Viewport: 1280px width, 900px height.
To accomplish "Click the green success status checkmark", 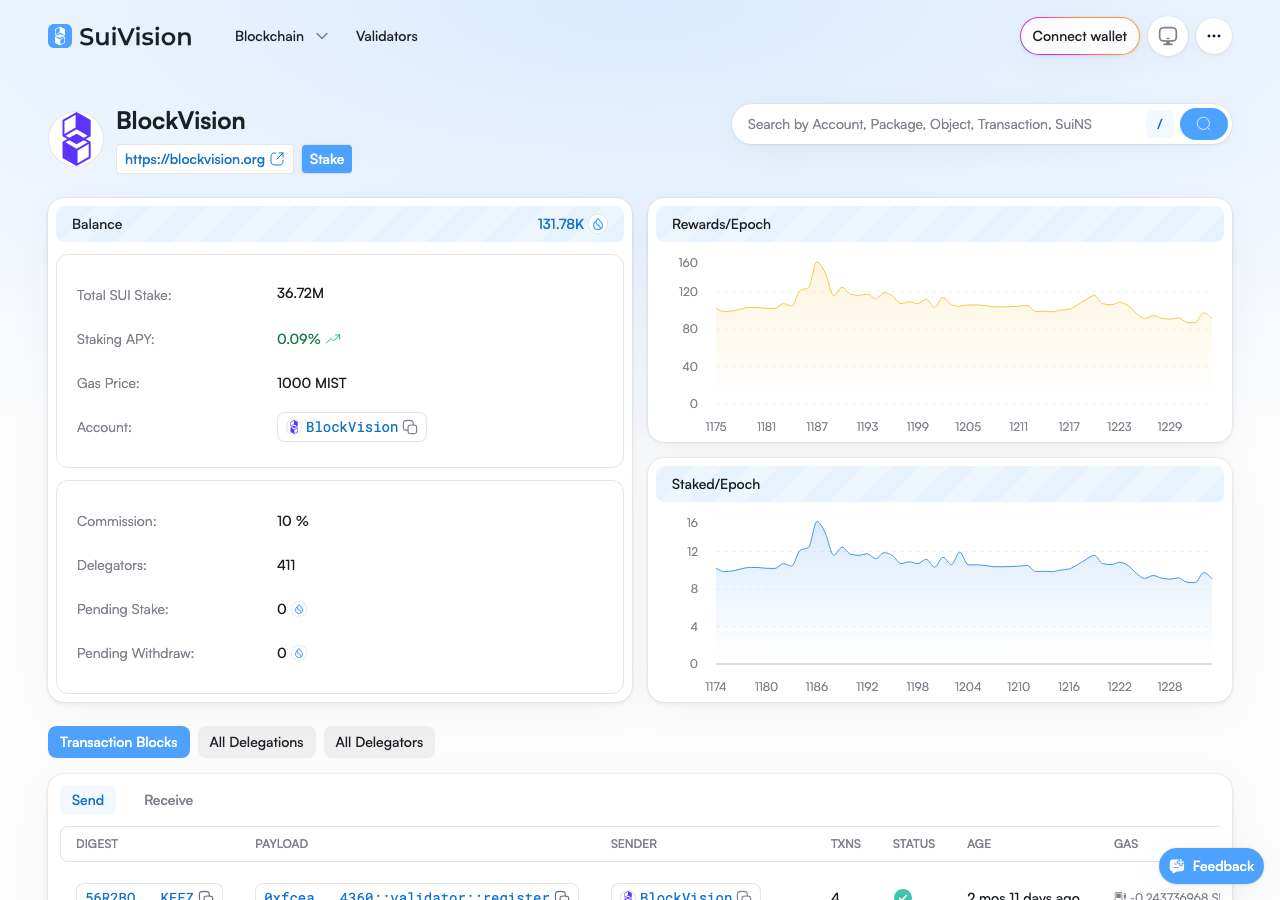I will click(x=903, y=895).
